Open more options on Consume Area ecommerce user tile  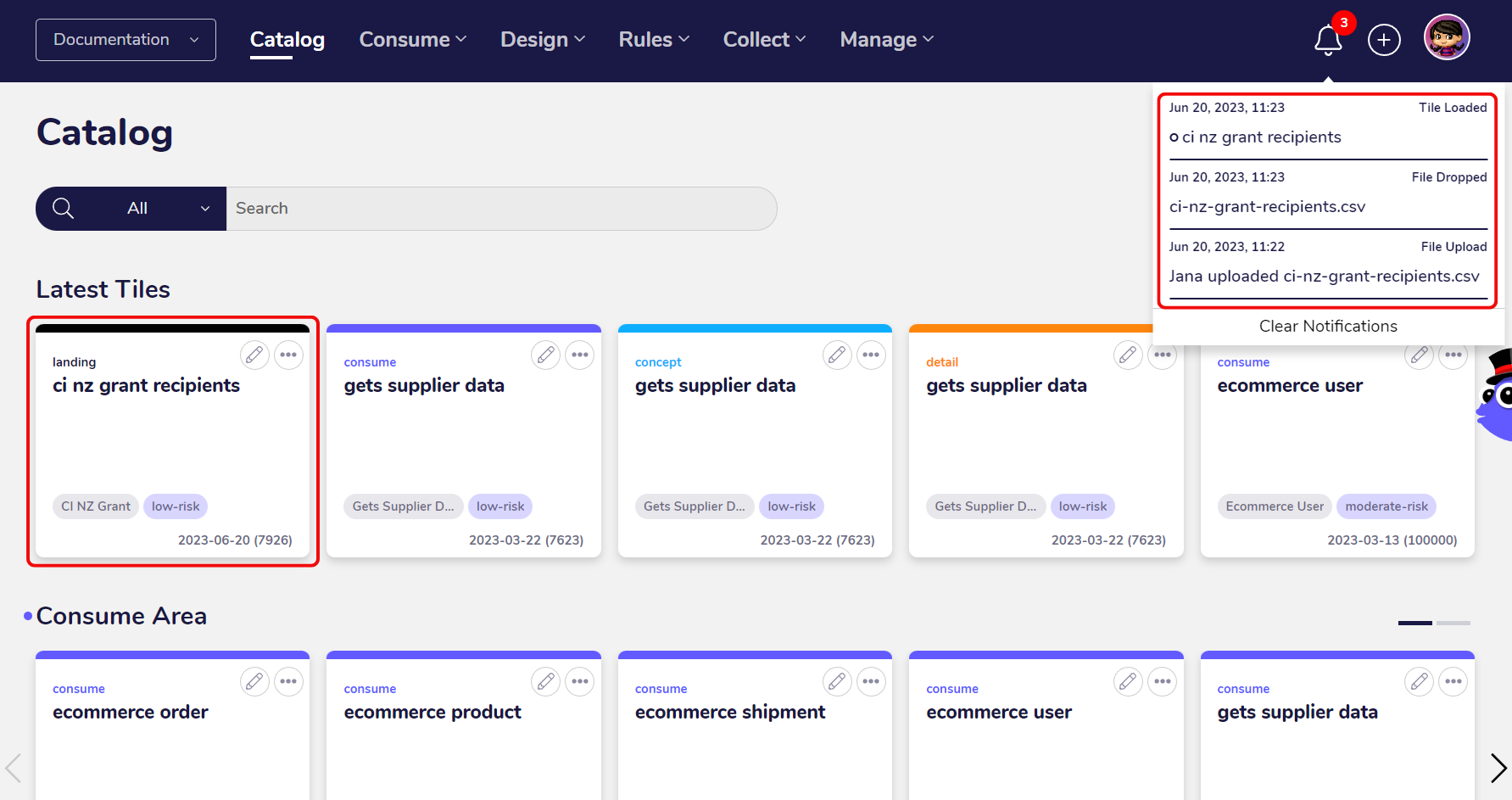point(1163,681)
